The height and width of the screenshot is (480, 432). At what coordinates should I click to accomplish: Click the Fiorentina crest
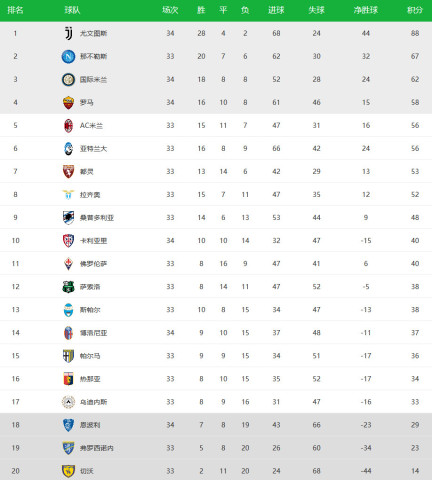click(68, 264)
